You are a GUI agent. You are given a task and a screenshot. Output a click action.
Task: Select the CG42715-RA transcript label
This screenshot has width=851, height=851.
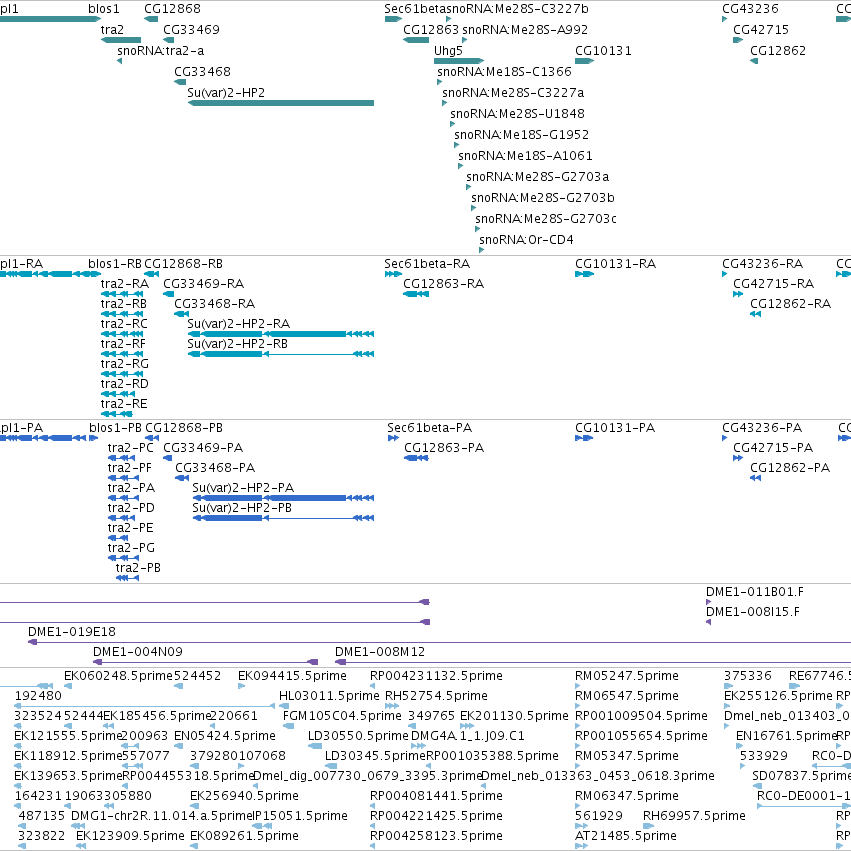773,284
